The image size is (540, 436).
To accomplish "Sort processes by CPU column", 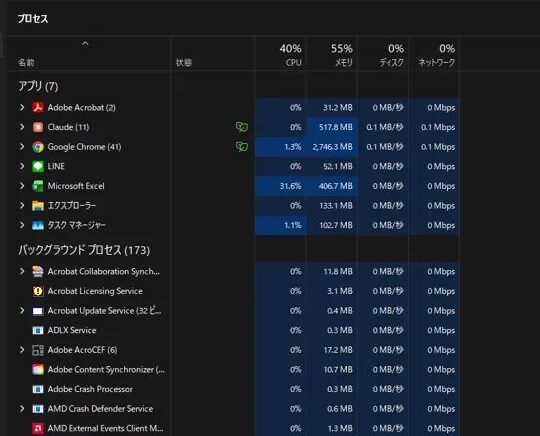I will [294, 62].
